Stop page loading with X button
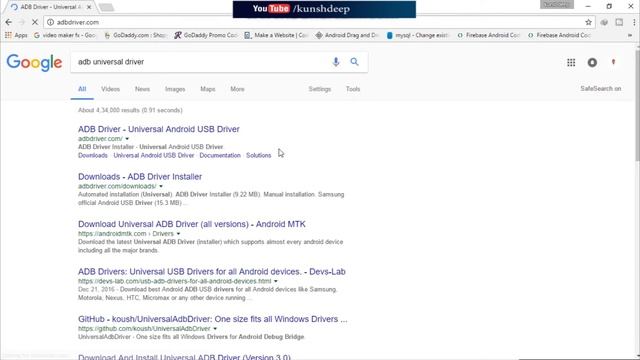Image resolution: width=640 pixels, height=360 pixels. coord(35,22)
